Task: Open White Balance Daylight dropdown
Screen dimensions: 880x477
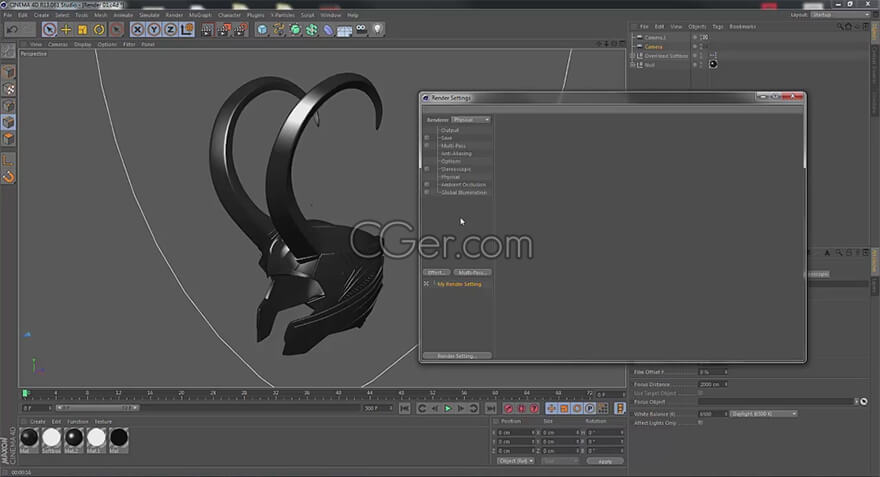Action: [763, 414]
